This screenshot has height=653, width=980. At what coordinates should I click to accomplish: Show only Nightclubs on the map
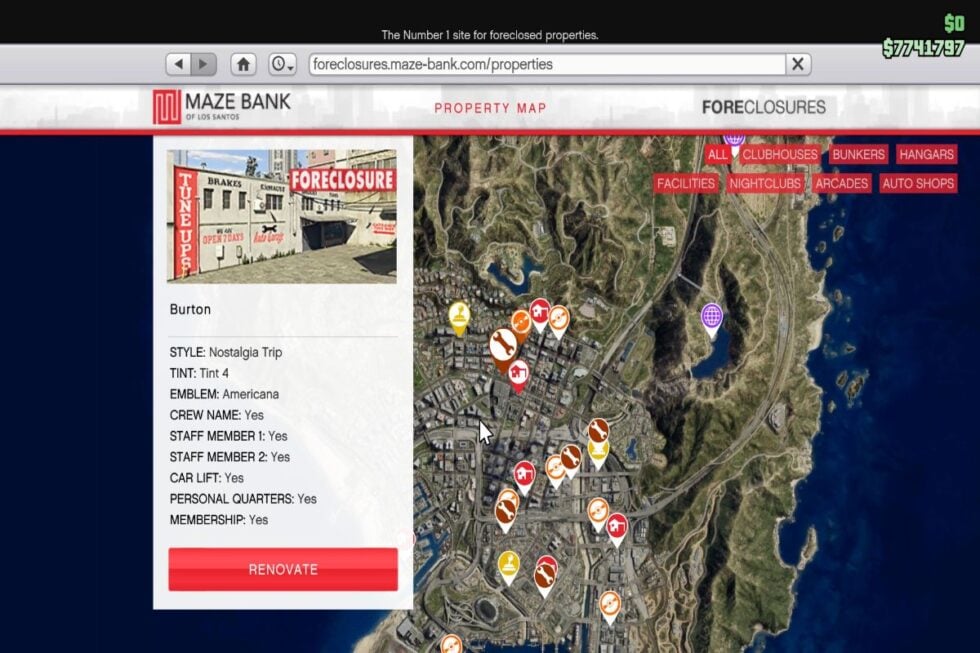coord(765,184)
